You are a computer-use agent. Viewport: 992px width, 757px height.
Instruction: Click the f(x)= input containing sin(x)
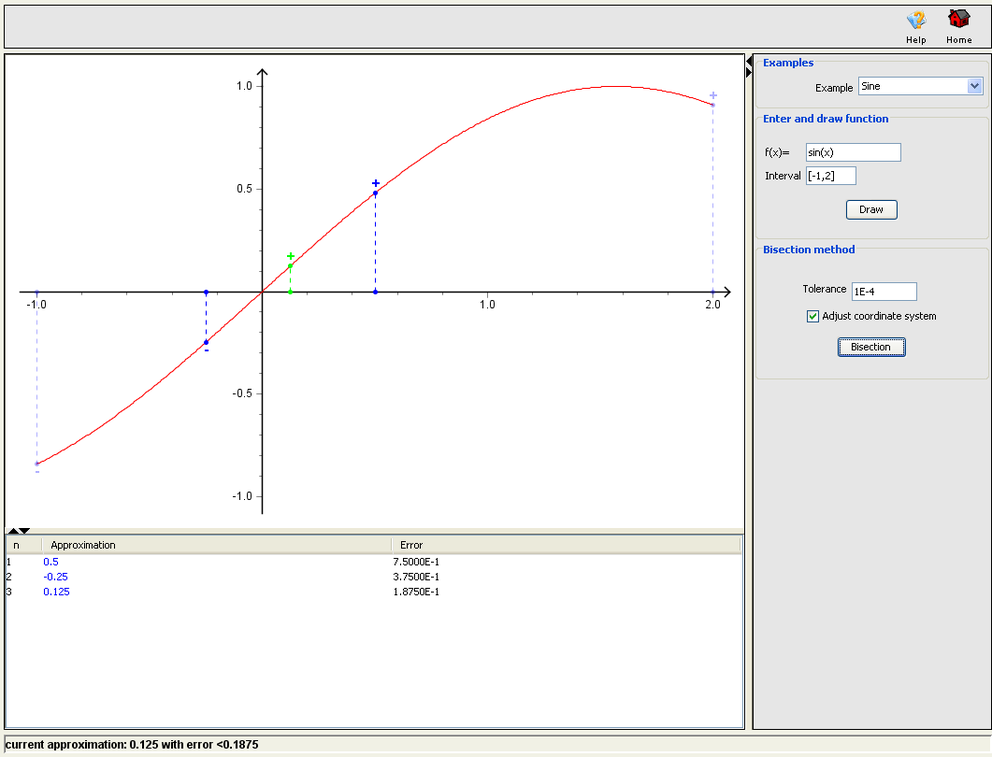[852, 152]
